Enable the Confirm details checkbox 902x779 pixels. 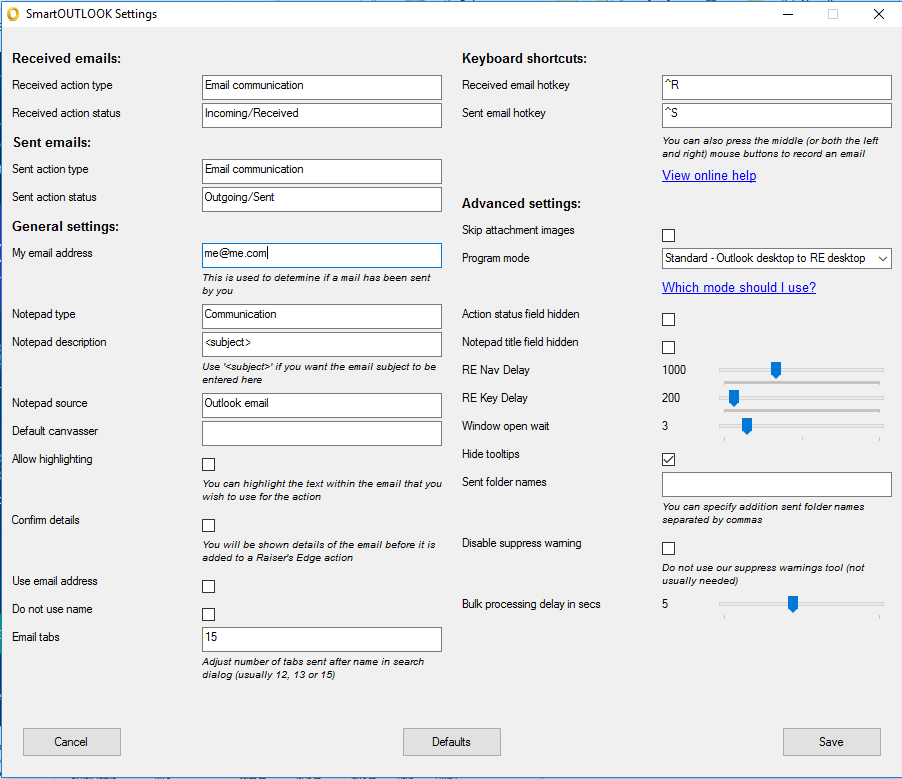[x=208, y=525]
